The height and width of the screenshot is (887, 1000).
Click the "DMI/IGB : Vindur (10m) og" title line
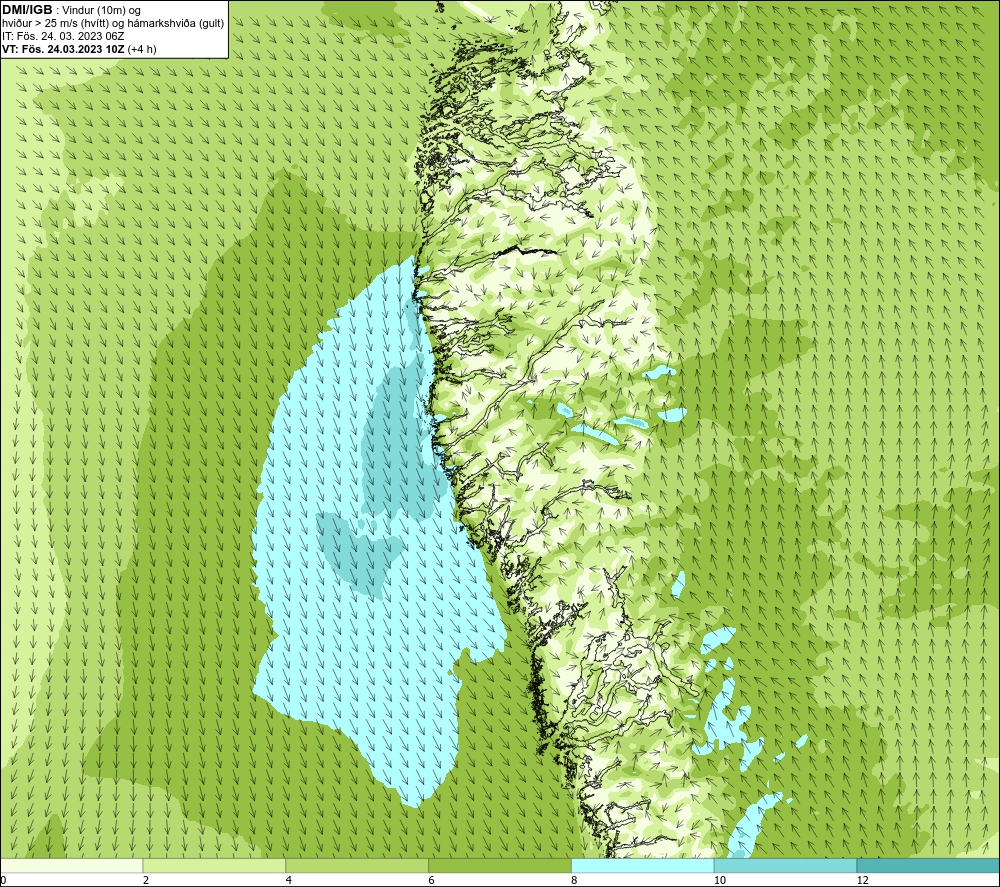pyautogui.click(x=71, y=10)
